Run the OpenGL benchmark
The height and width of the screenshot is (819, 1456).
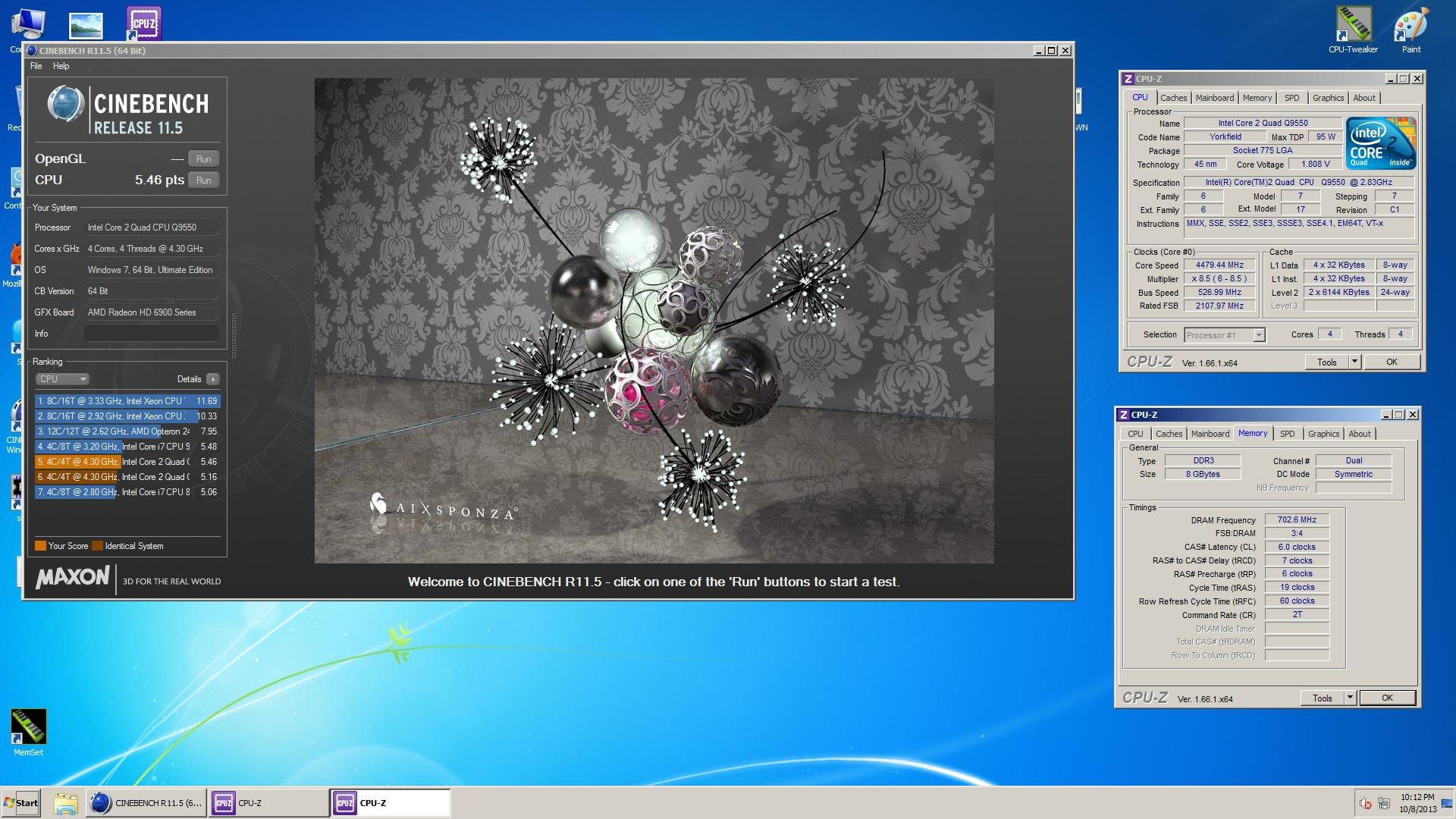203,159
